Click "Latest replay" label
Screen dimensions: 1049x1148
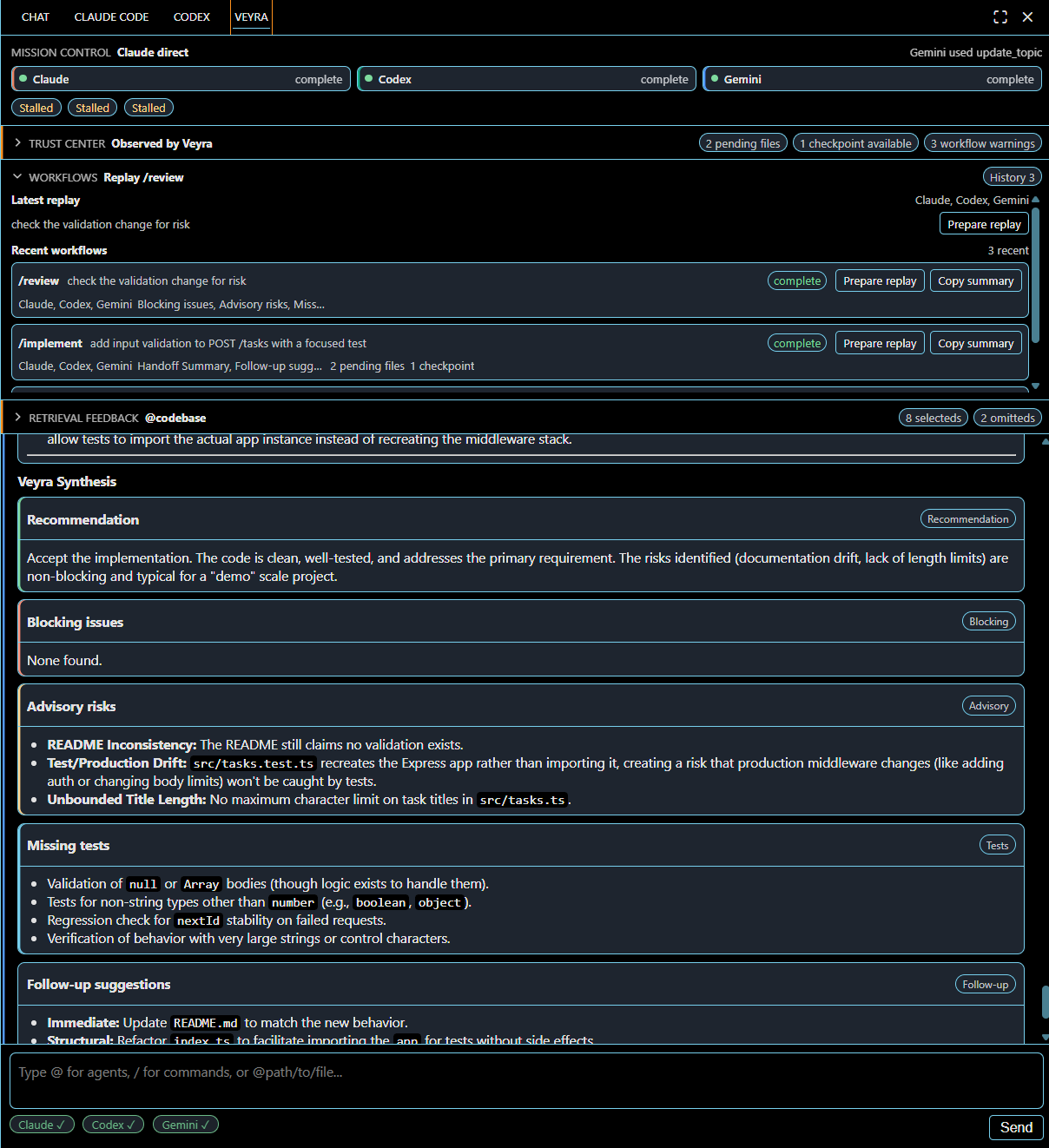click(x=45, y=200)
